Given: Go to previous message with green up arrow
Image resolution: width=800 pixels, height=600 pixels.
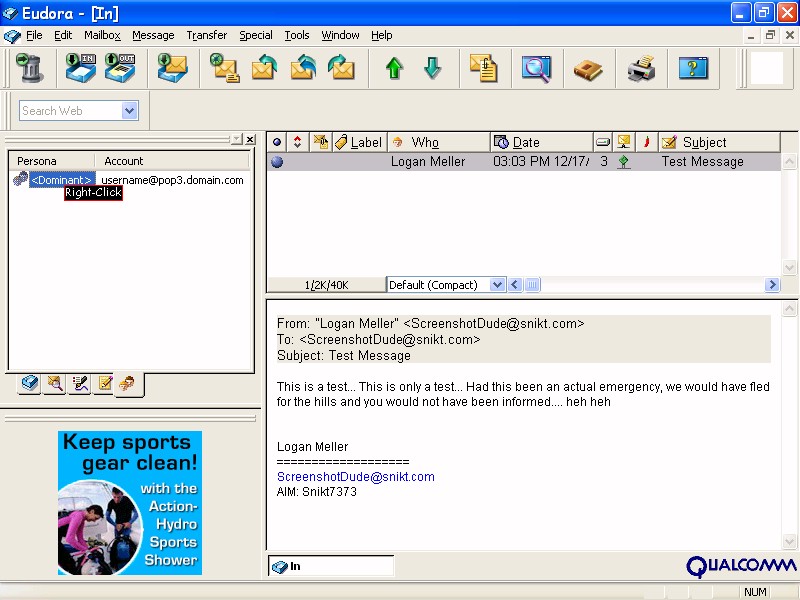Looking at the screenshot, I should click(x=394, y=68).
